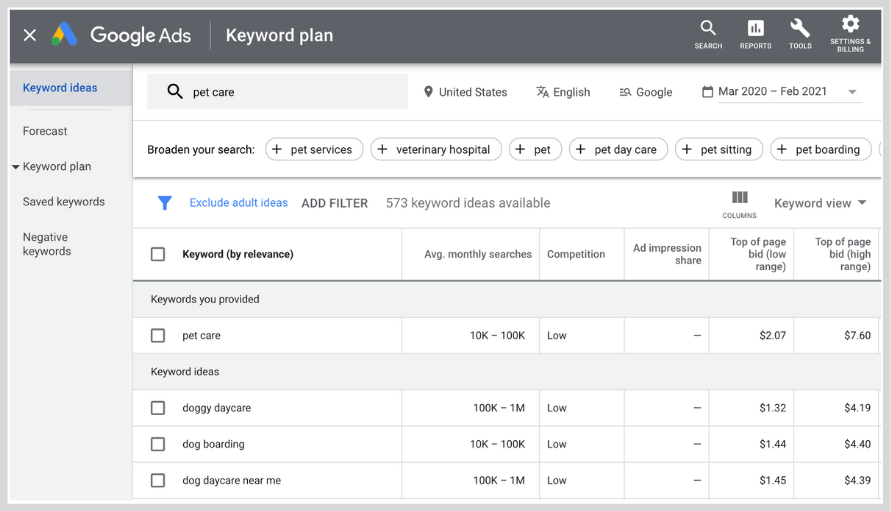Collapse the Keyword plan sidebar section
891x511 pixels.
(15, 167)
